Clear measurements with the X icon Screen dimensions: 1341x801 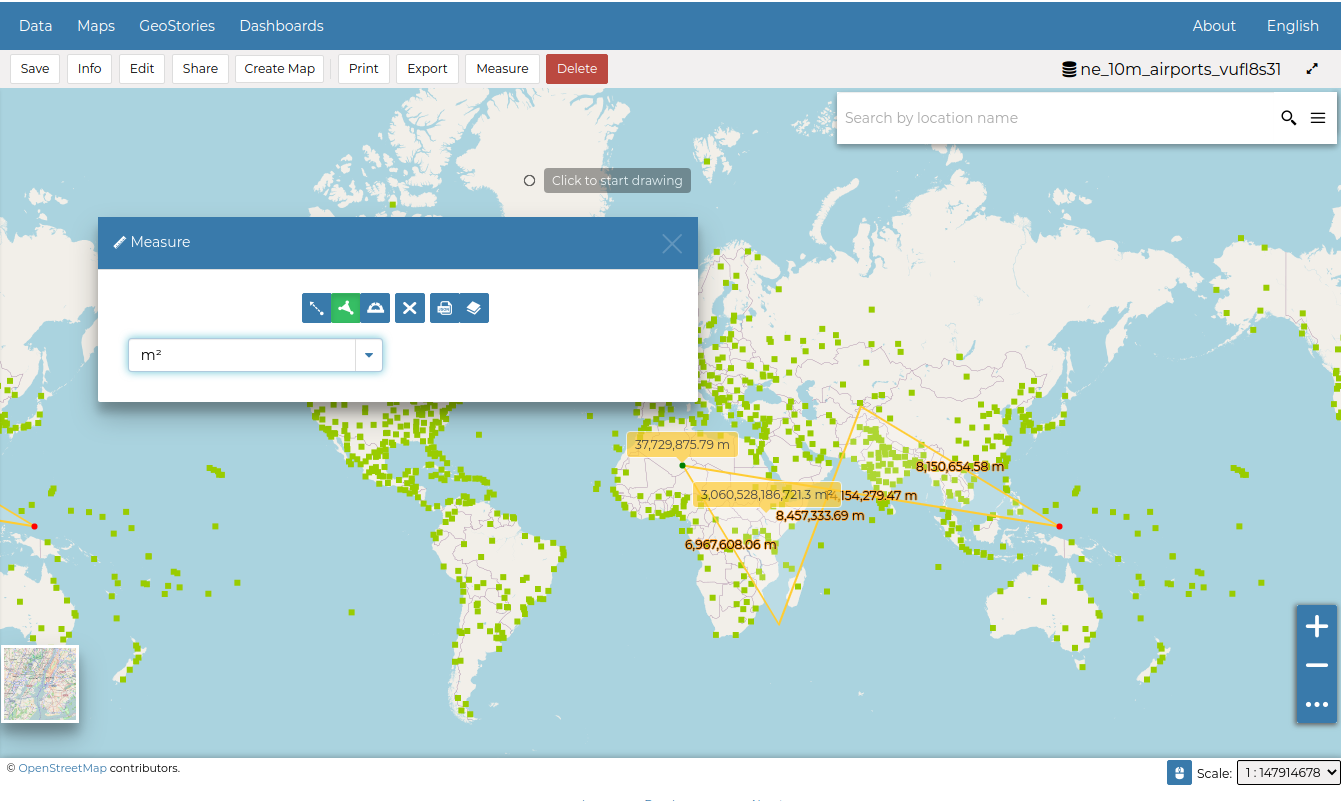pyautogui.click(x=409, y=308)
